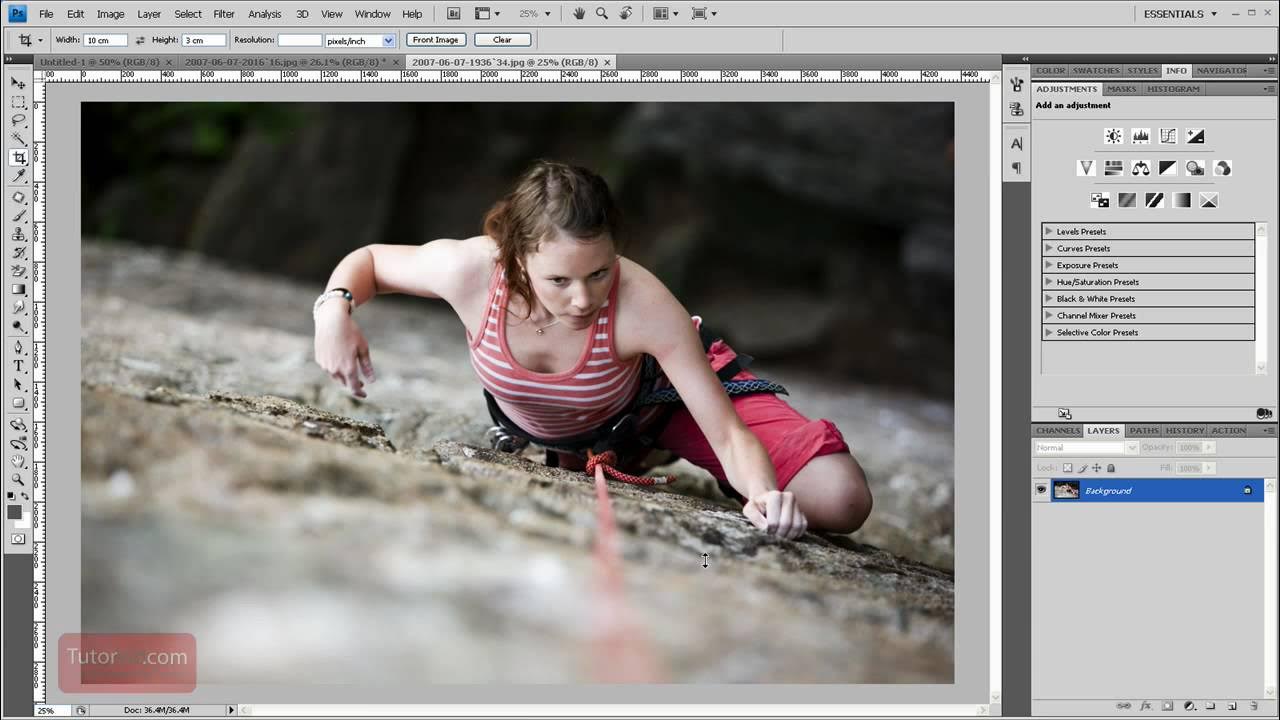Add a Vibrance adjustment
1280x720 pixels.
1086,168
